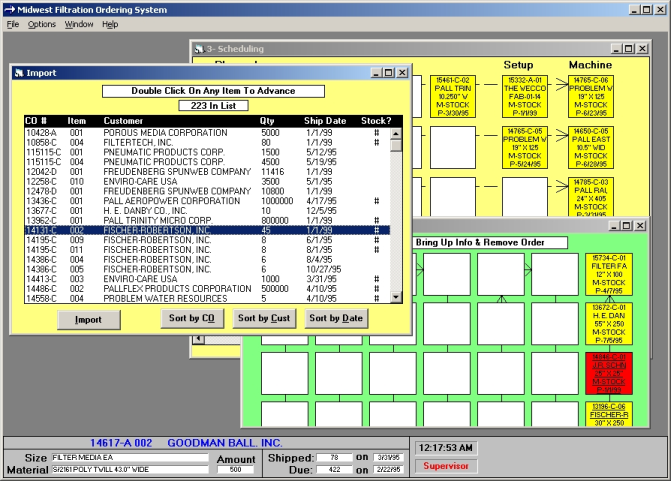Click the Midwest Filtration app title icon
This screenshot has width=671, height=481.
pos(9,8)
